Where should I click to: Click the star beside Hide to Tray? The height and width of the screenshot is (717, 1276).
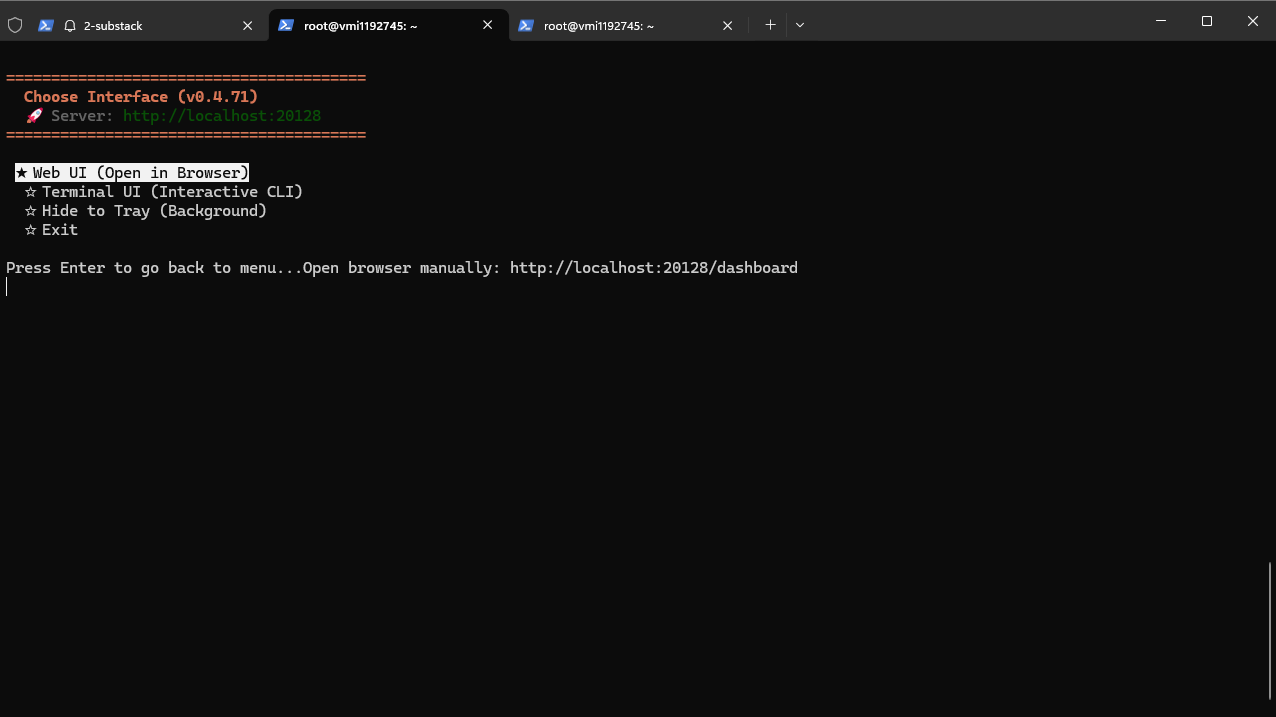31,211
